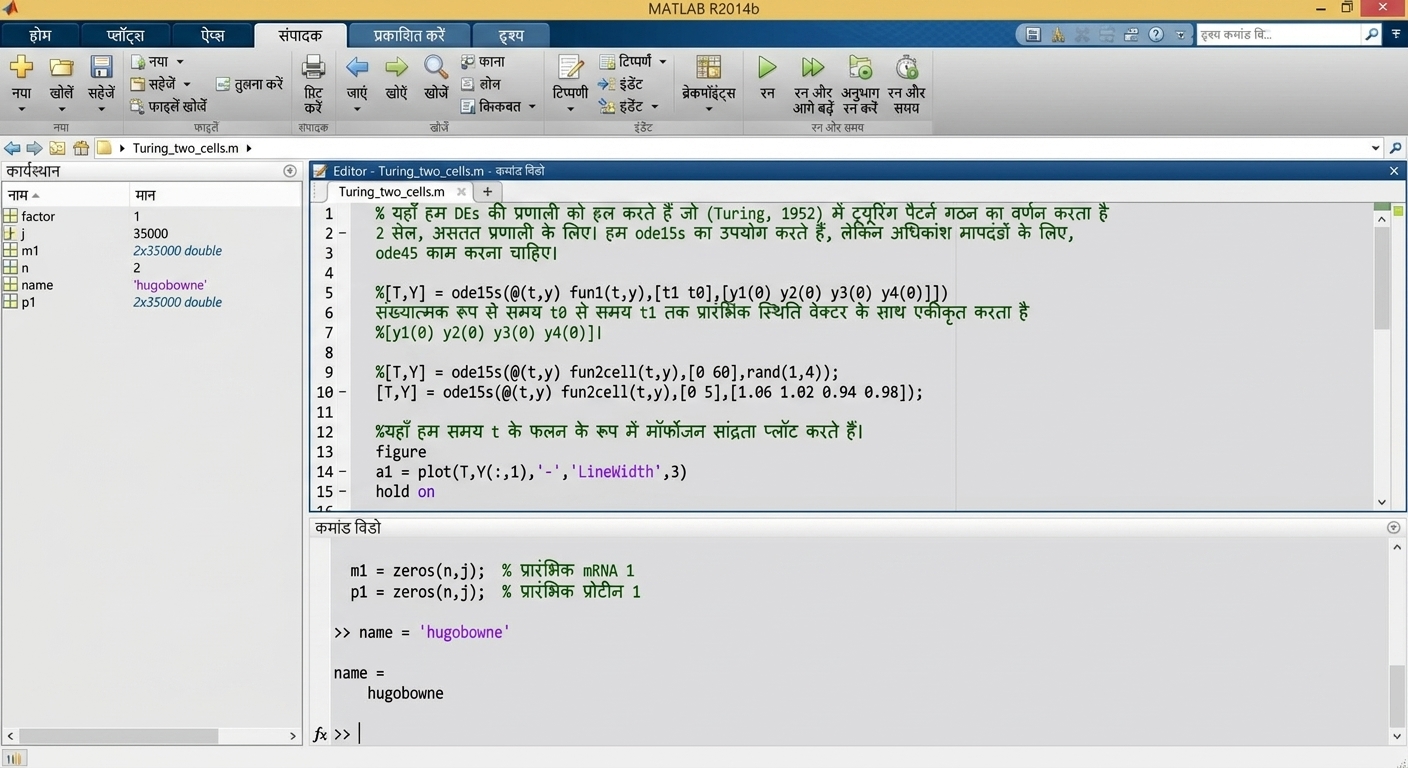Click the फाना button in the खोजें group

[482, 62]
